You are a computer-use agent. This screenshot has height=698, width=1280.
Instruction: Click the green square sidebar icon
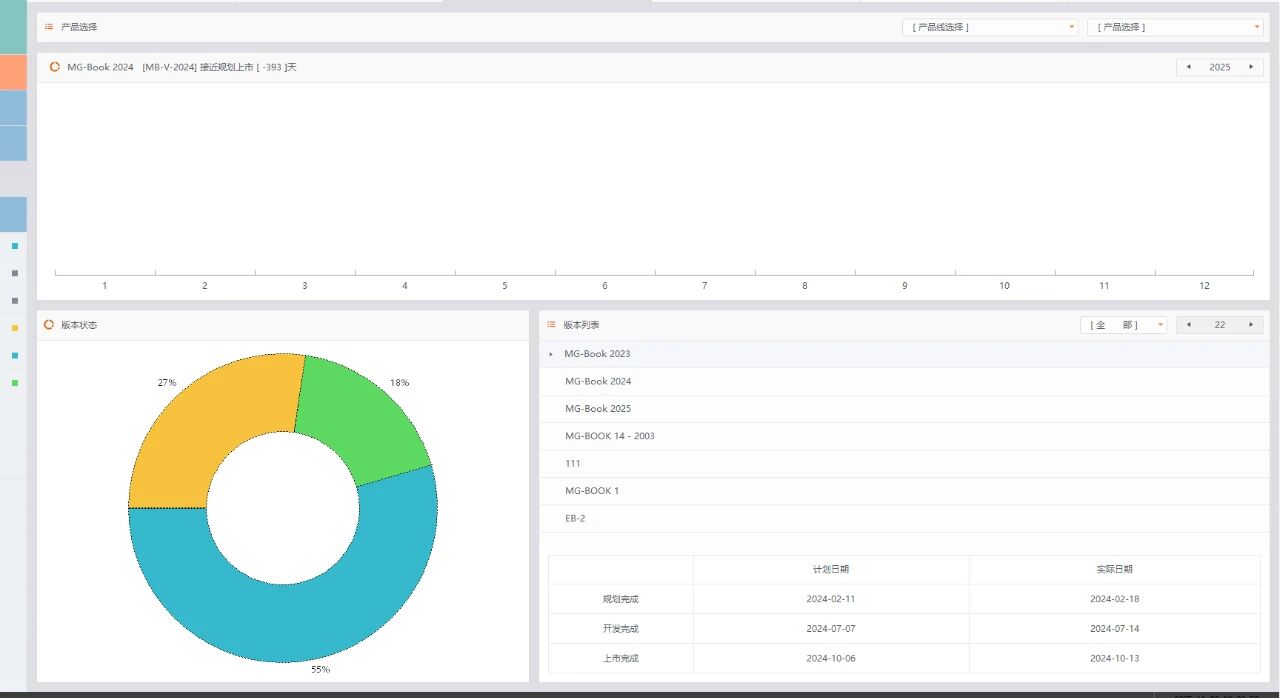click(x=14, y=382)
